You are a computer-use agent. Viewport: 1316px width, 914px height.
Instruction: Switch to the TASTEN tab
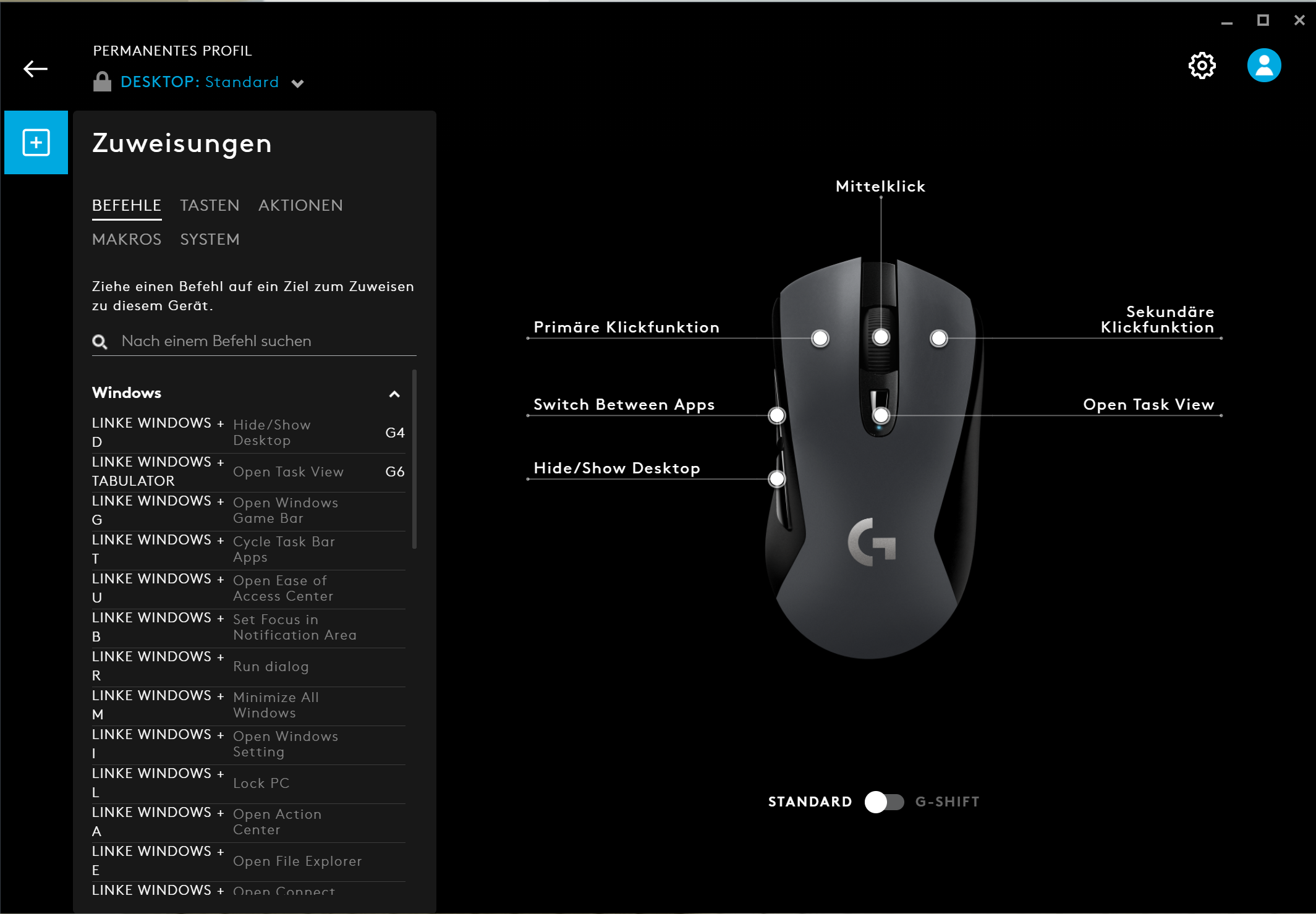point(210,206)
